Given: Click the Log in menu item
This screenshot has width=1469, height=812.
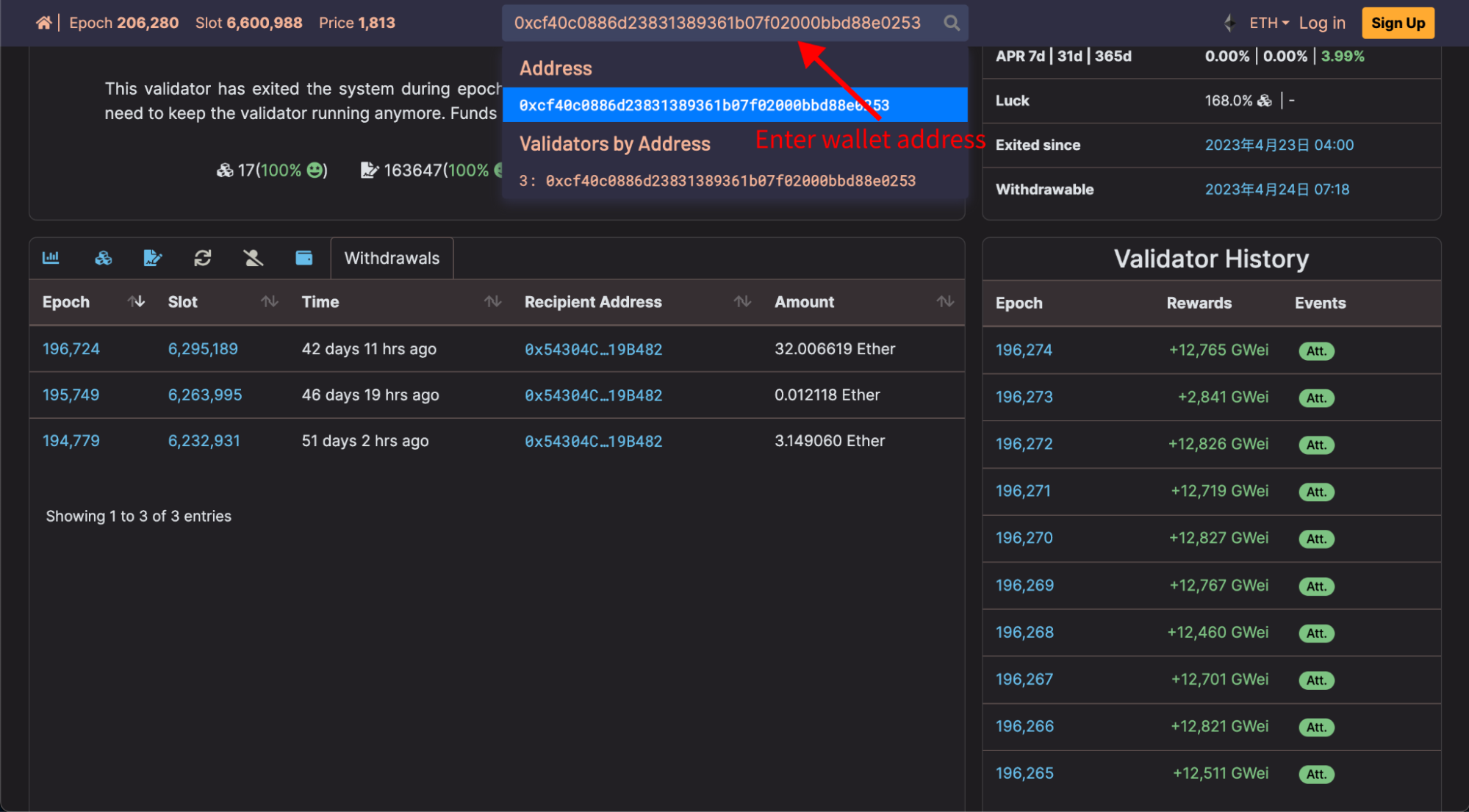Looking at the screenshot, I should [x=1321, y=23].
